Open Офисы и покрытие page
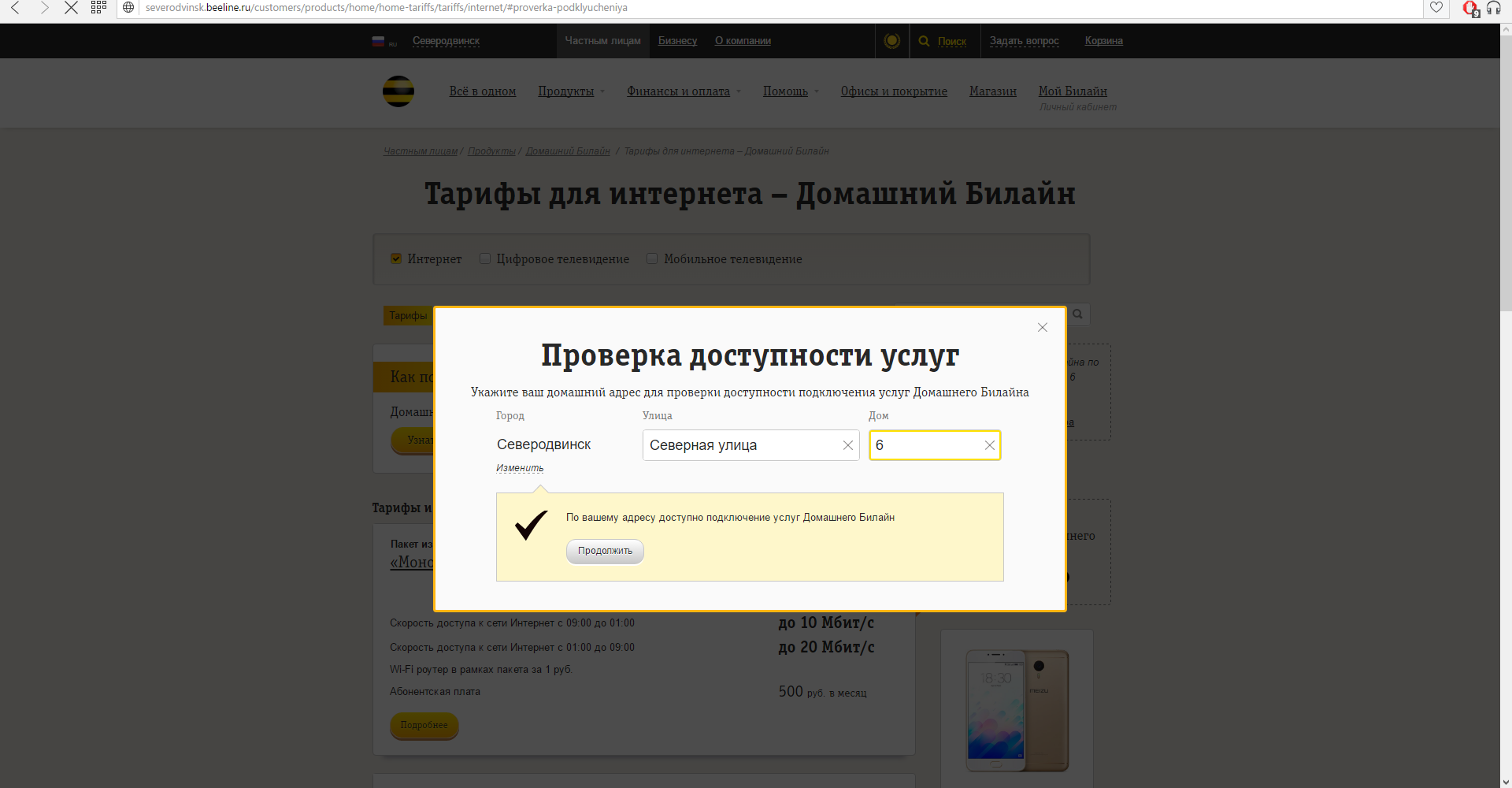 click(894, 91)
